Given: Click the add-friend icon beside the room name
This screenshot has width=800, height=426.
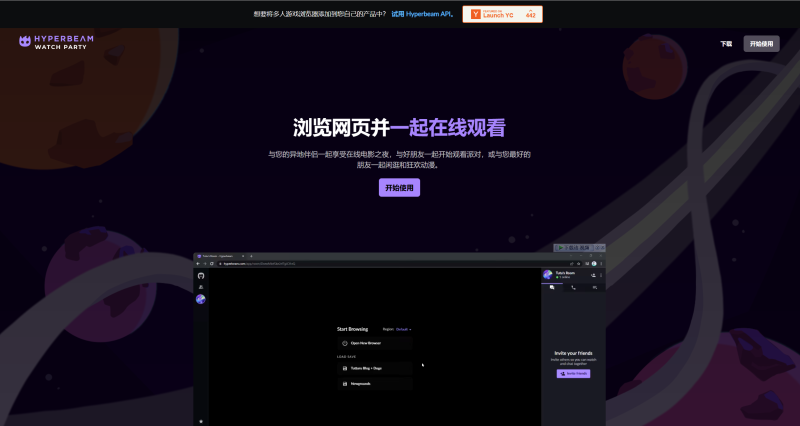Looking at the screenshot, I should pyautogui.click(x=593, y=275).
